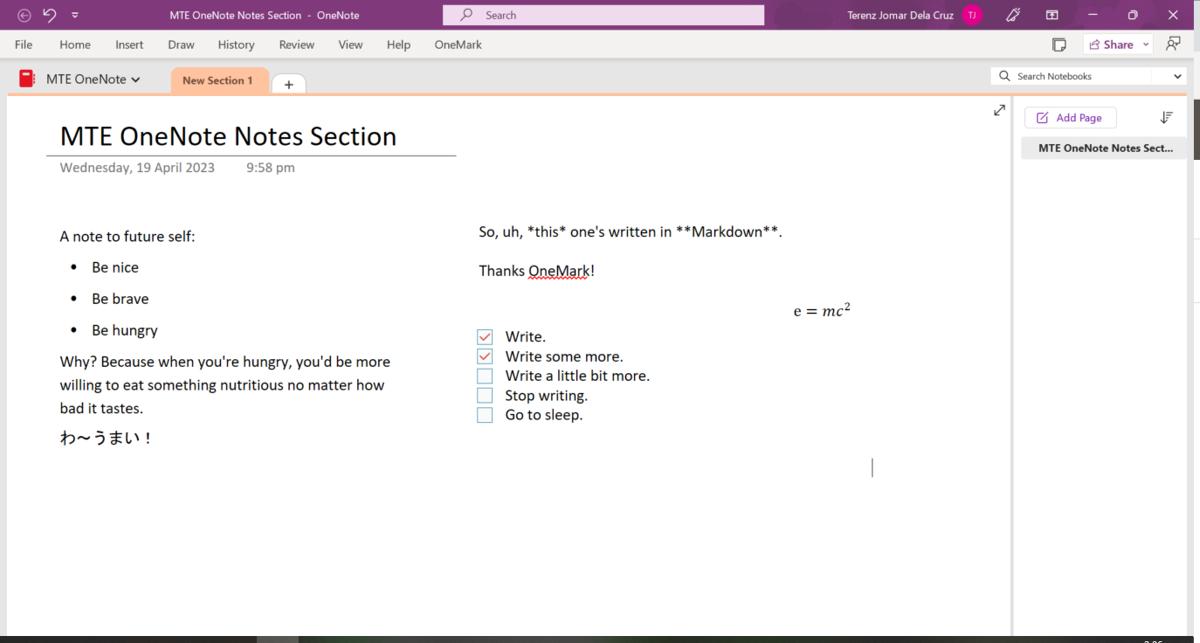Check the 'Go to sleep.' checkbox

(x=485, y=415)
